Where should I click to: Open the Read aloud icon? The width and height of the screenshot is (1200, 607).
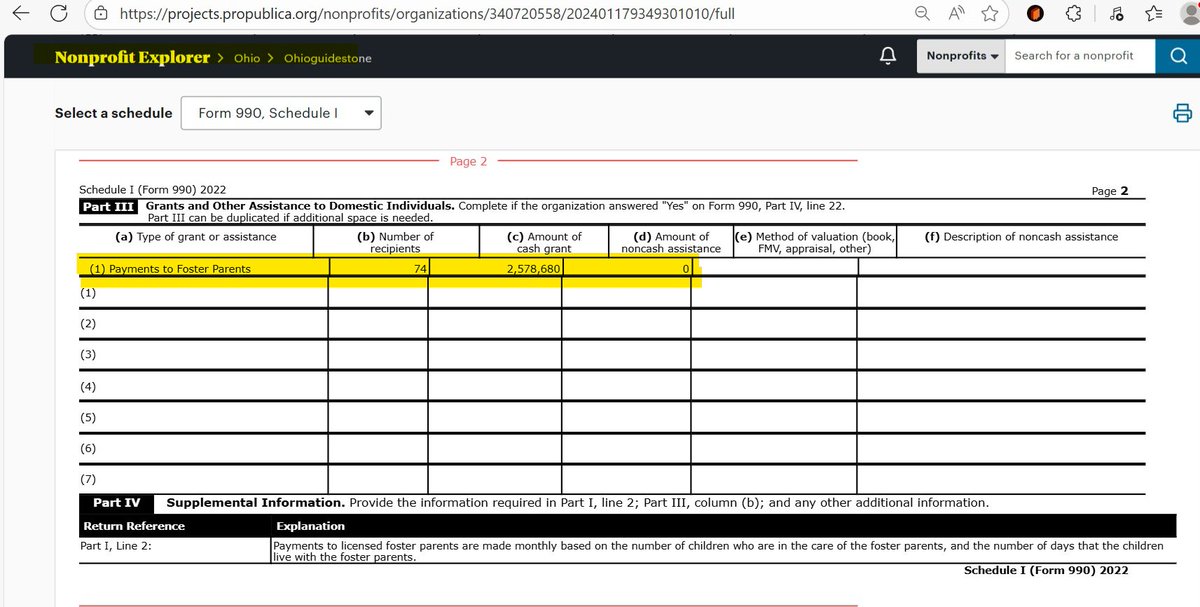[x=957, y=14]
